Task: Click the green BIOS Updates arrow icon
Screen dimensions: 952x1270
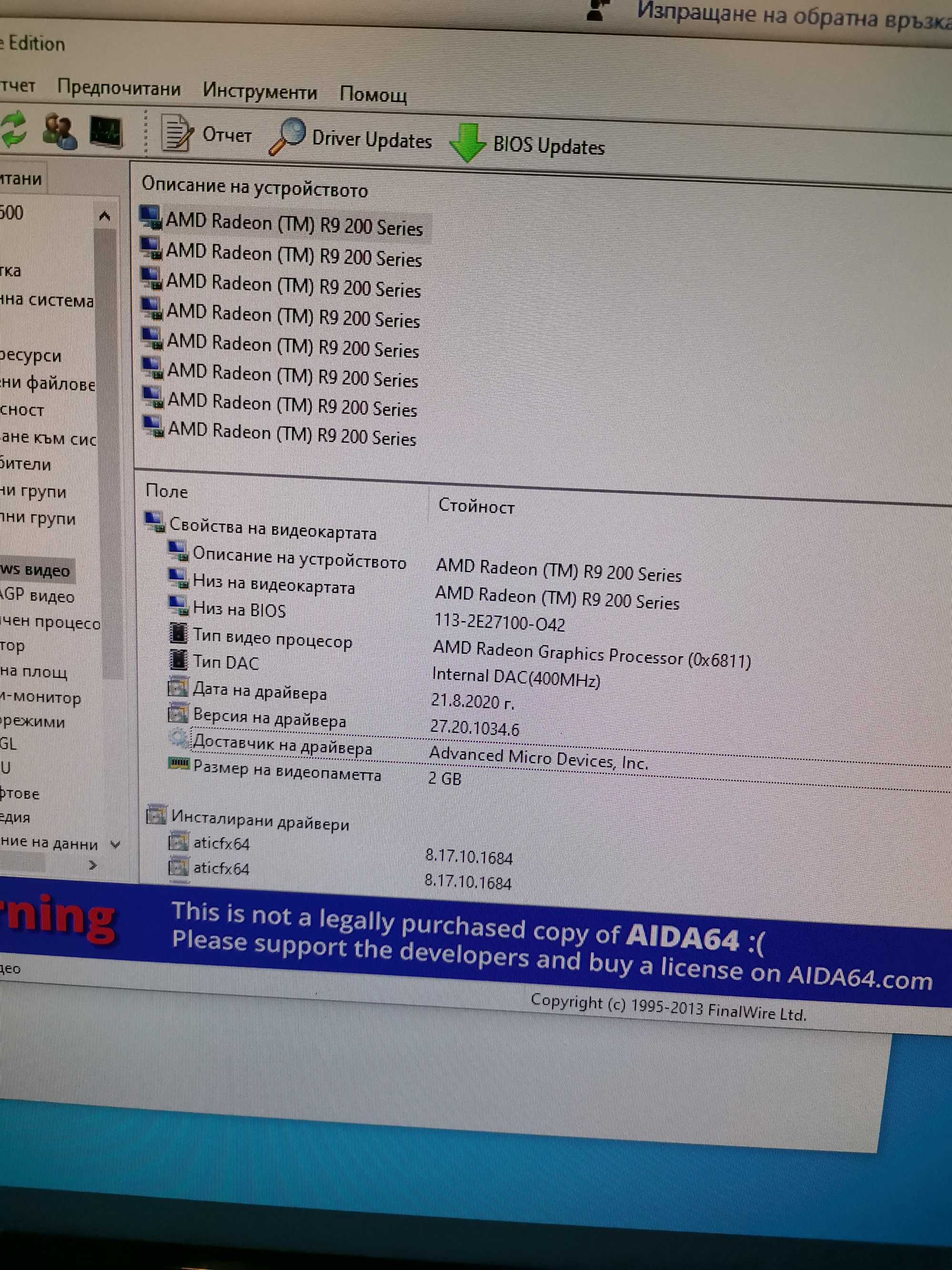Action: click(468, 142)
